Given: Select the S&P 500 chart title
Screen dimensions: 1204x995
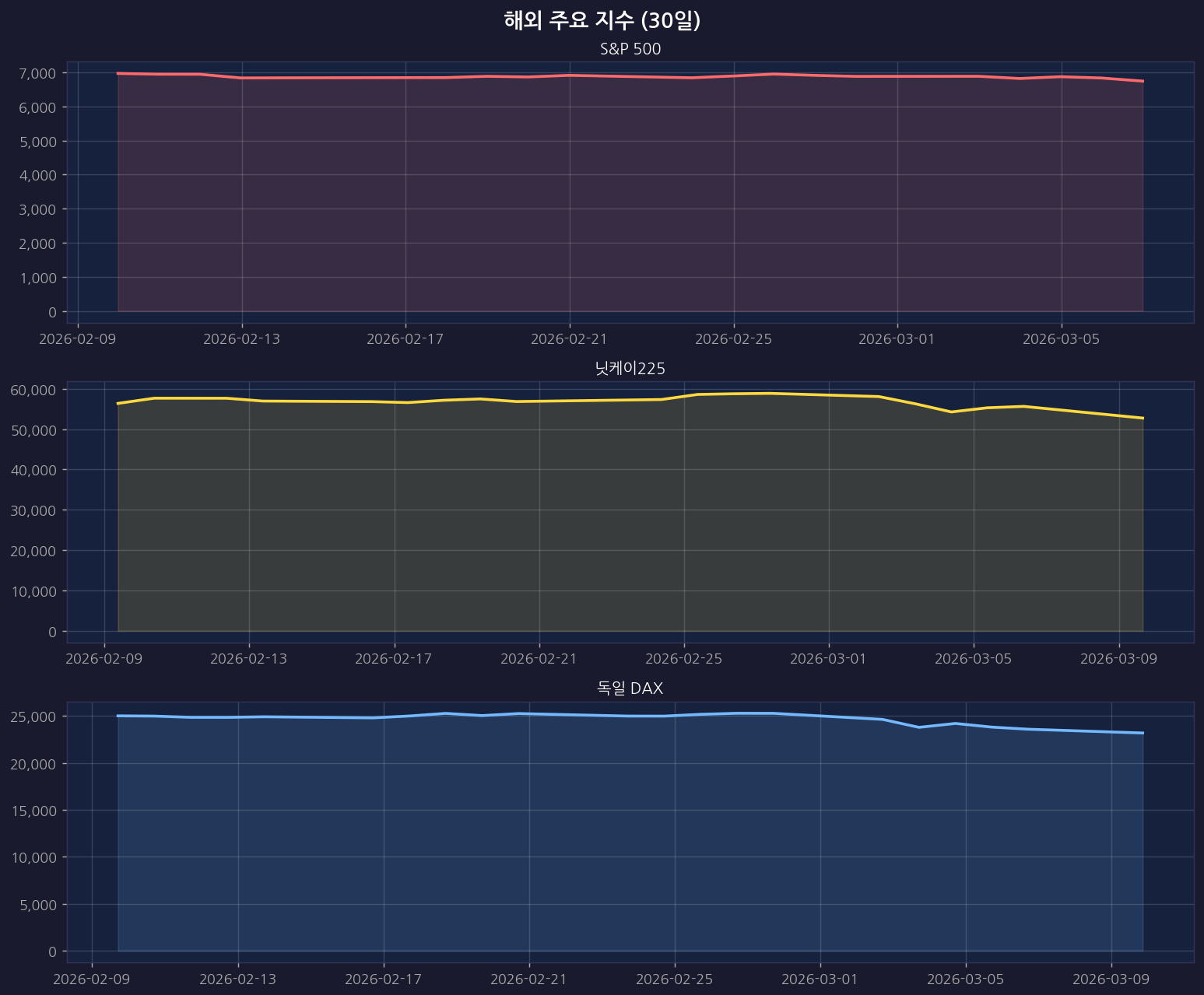Looking at the screenshot, I should [x=630, y=50].
